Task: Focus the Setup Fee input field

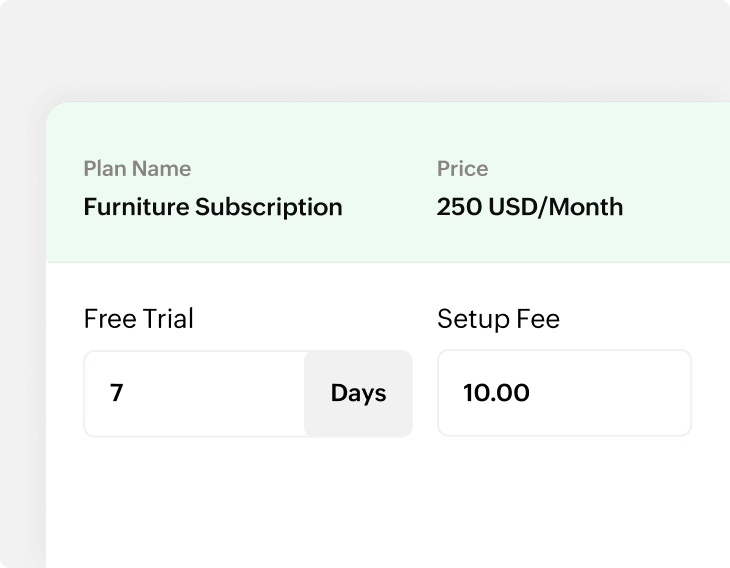Action: click(x=564, y=393)
